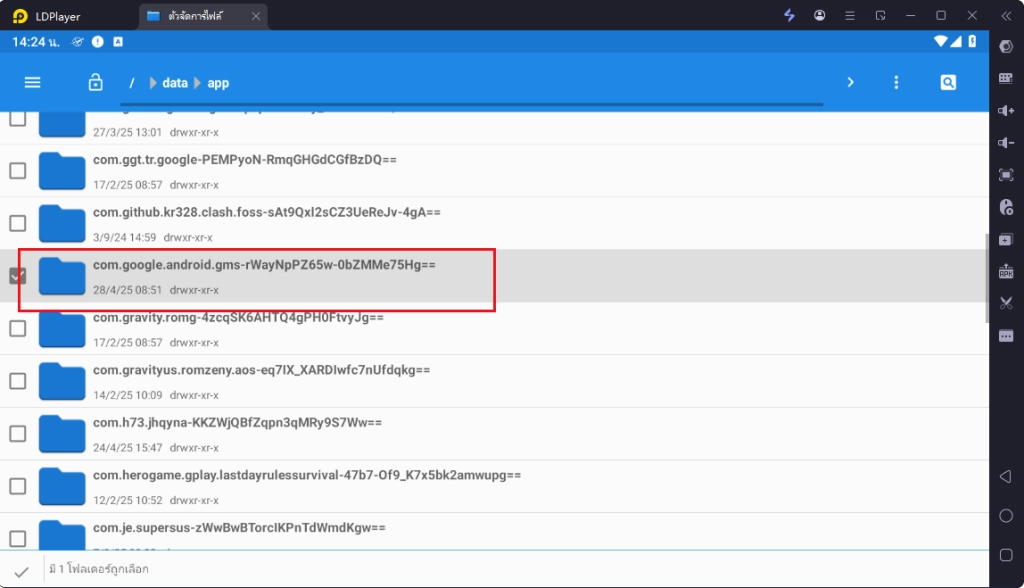Install APK from LDPlayer sidebar
Viewport: 1024px width, 588px height.
(x=1006, y=271)
